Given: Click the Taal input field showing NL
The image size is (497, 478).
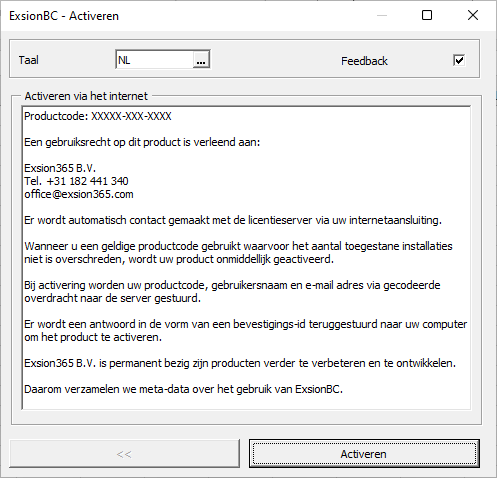Looking at the screenshot, I should coord(155,60).
